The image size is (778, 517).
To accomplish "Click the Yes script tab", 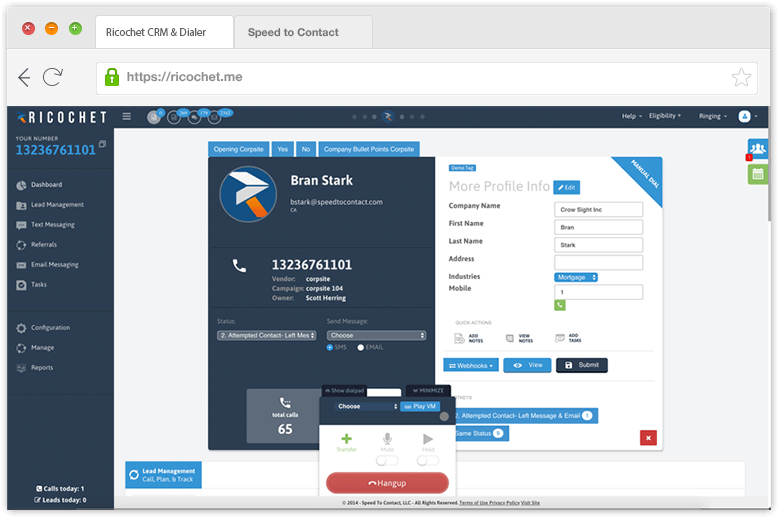I will tap(282, 149).
